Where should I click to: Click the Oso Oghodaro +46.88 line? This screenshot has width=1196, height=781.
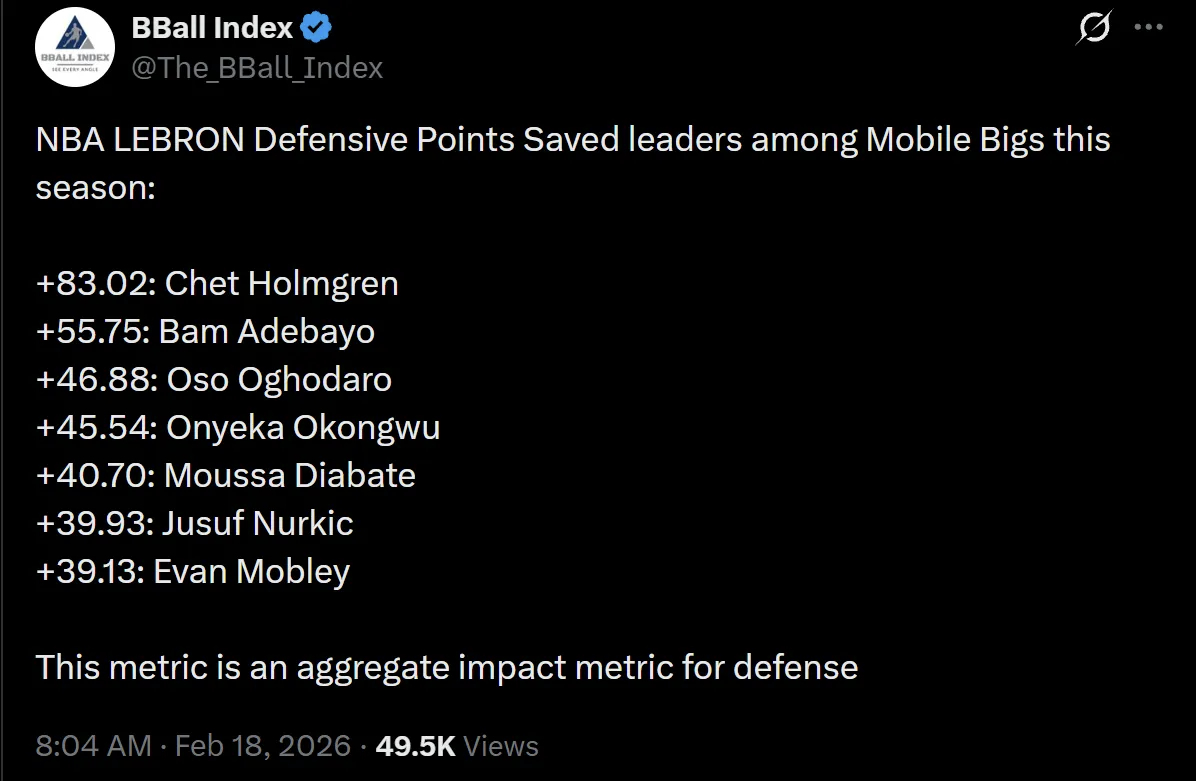click(x=214, y=379)
